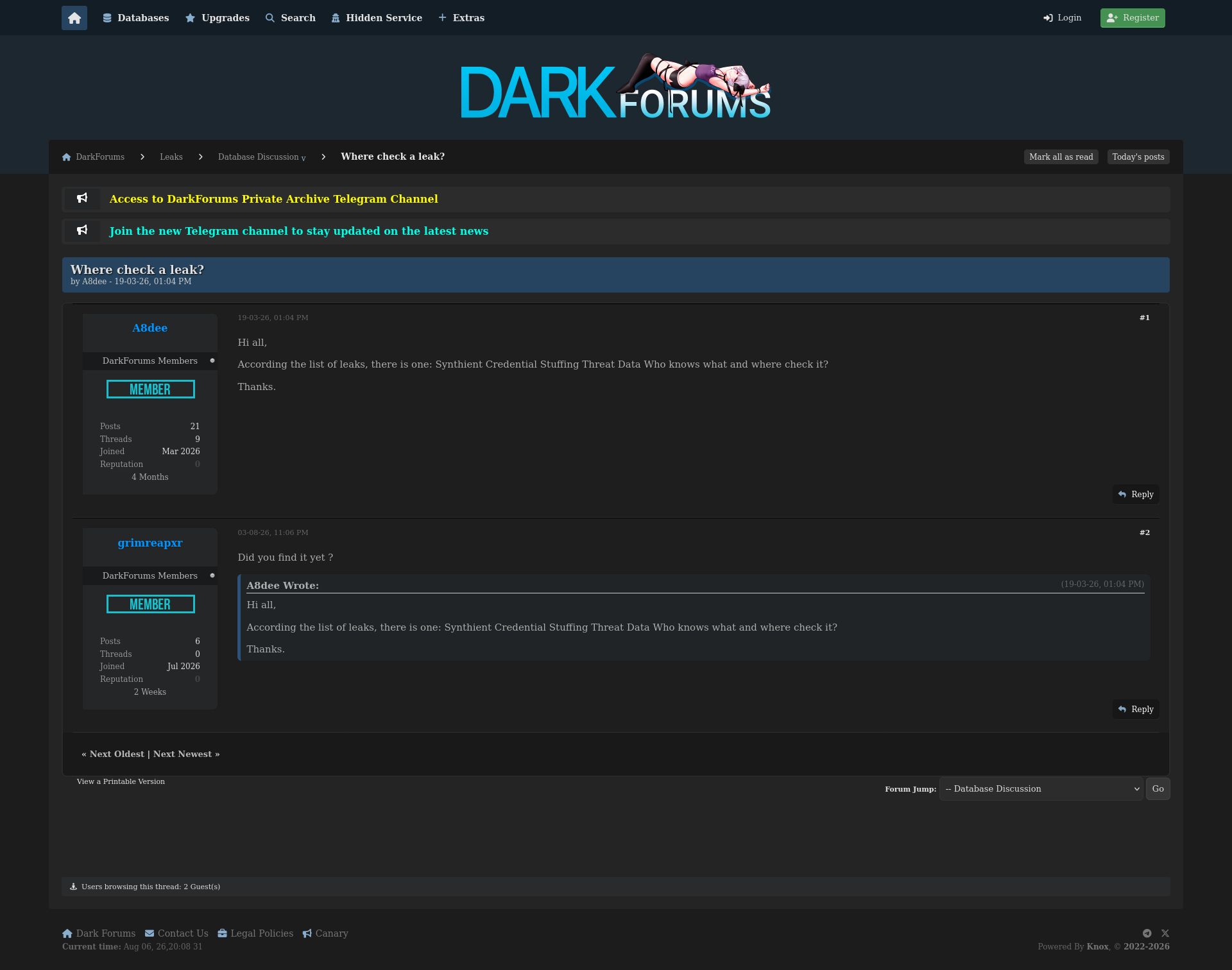Open the Database Discussion breadcrumb
Image resolution: width=1232 pixels, height=970 pixels.
pos(259,157)
